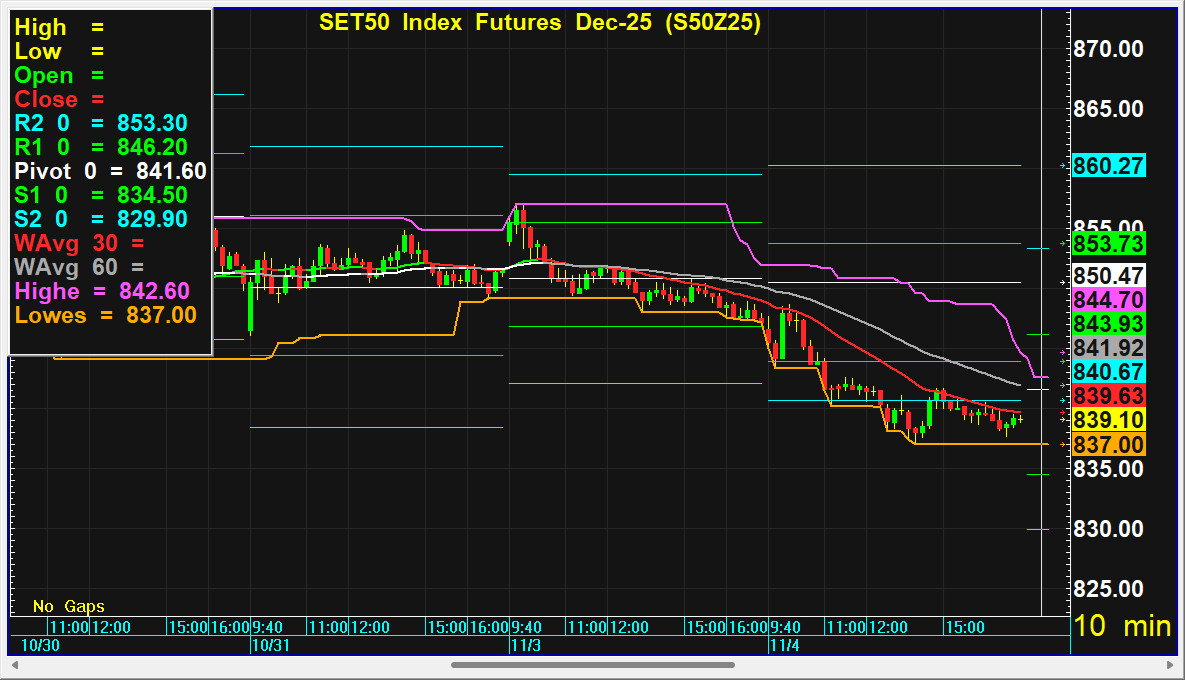Select the Lowes legend entry

click(x=105, y=315)
